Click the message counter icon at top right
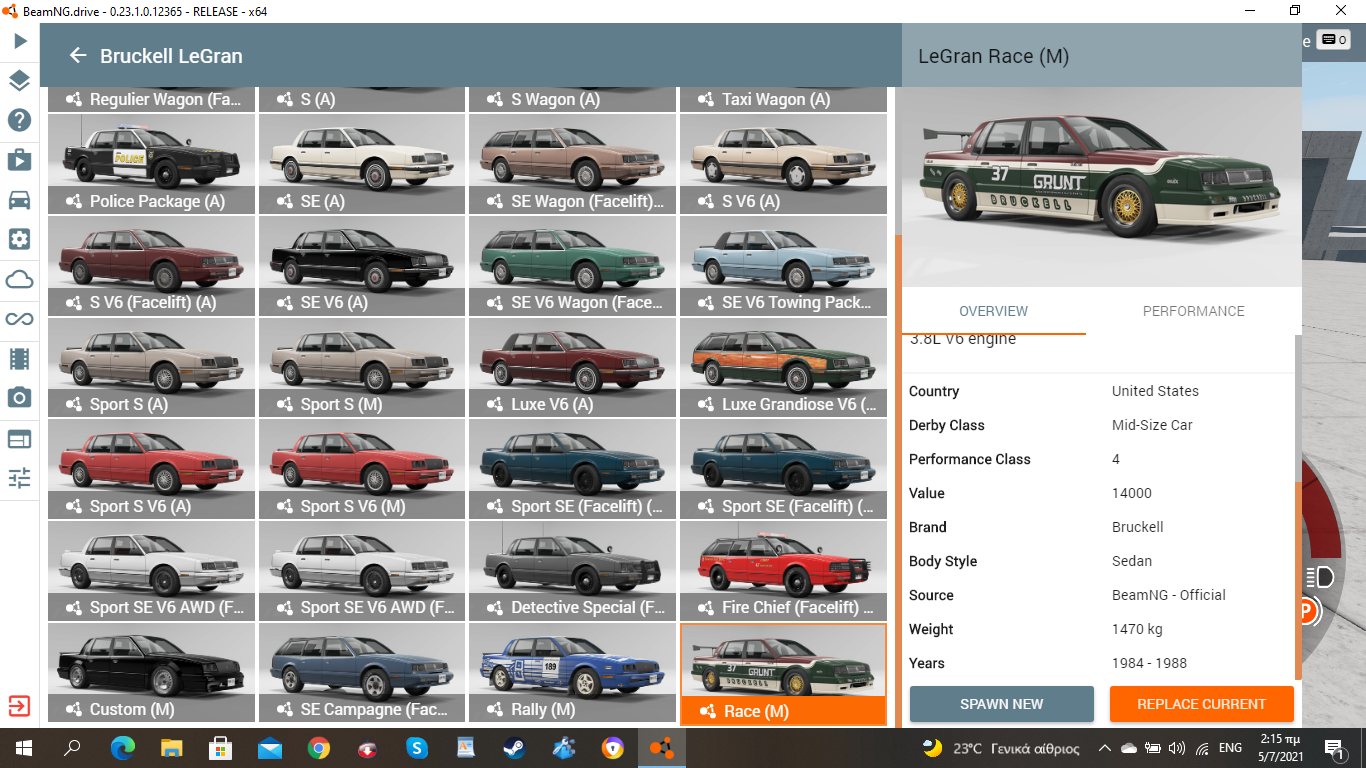 tap(1334, 40)
